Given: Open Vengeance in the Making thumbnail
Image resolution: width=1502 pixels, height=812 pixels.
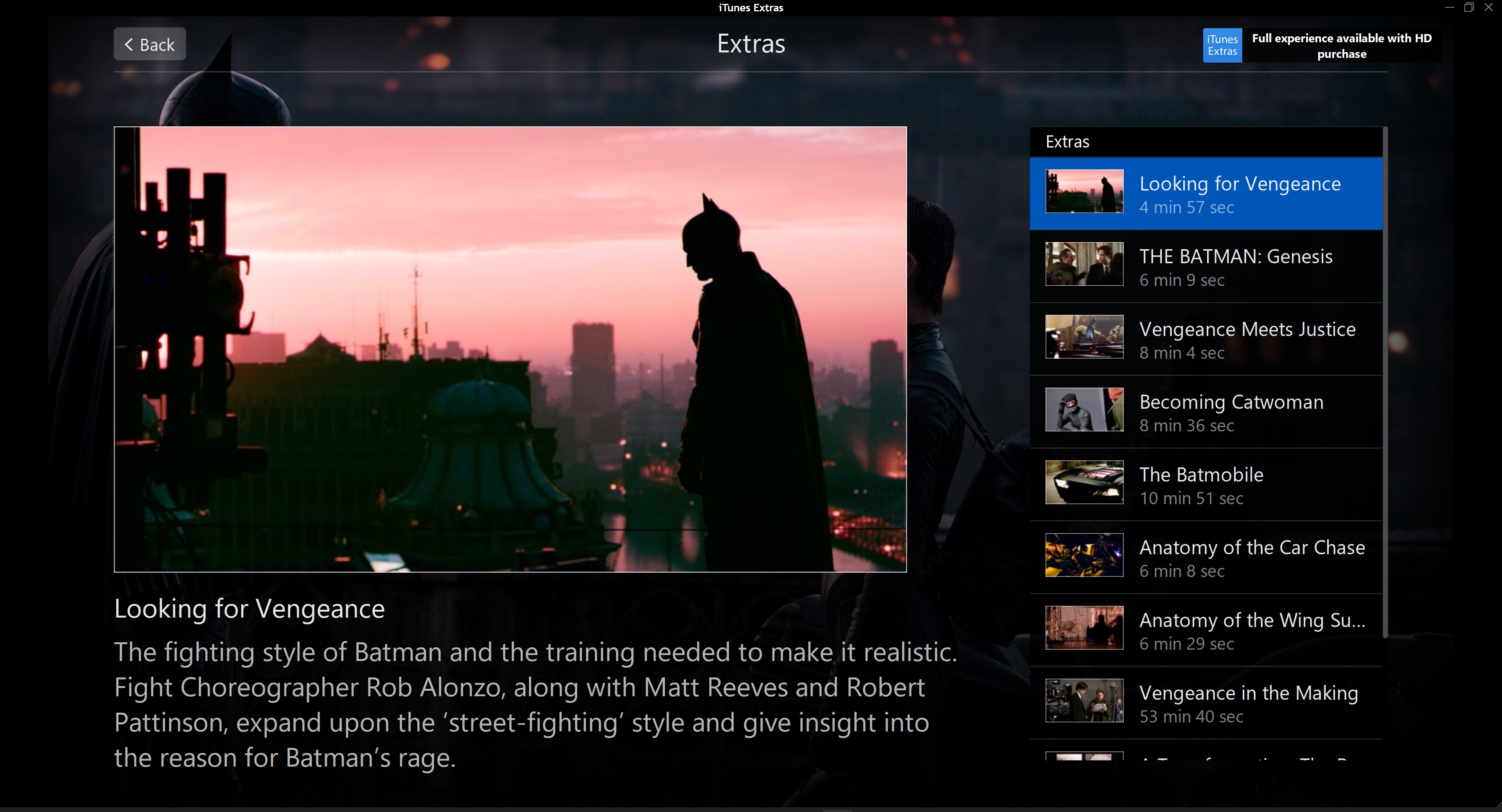Looking at the screenshot, I should [x=1084, y=701].
